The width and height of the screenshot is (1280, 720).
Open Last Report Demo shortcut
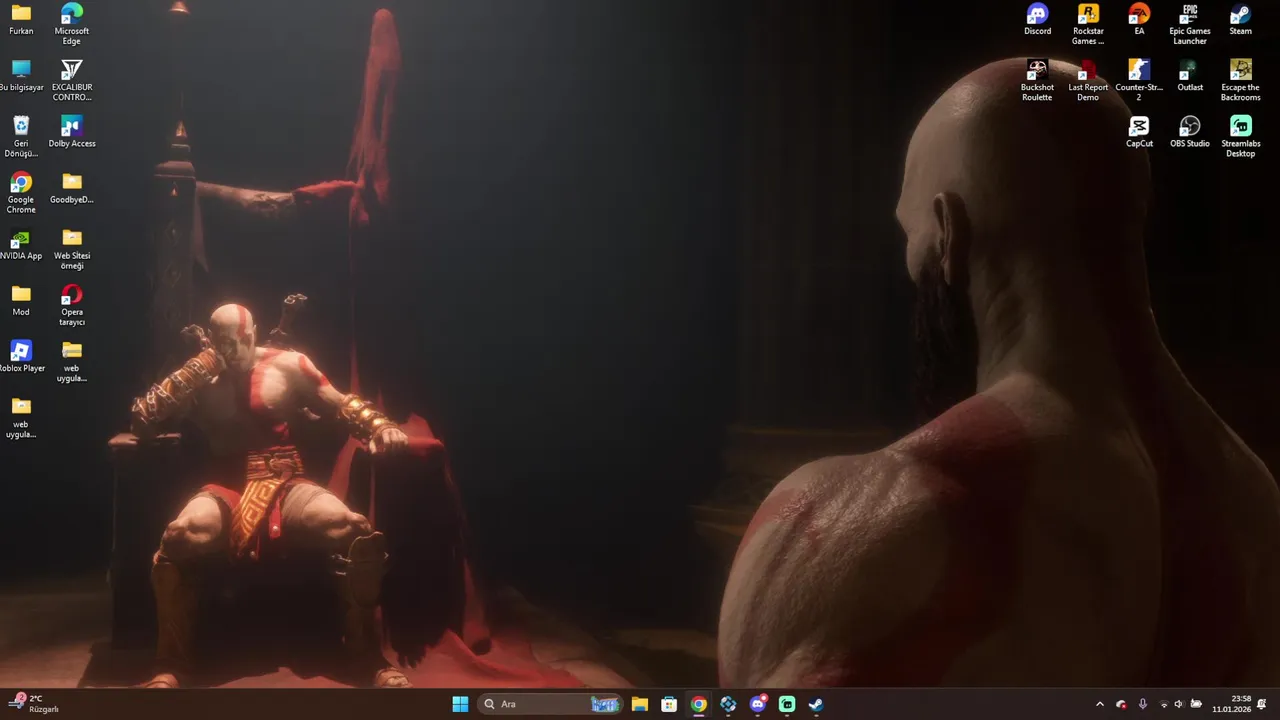tap(1088, 80)
